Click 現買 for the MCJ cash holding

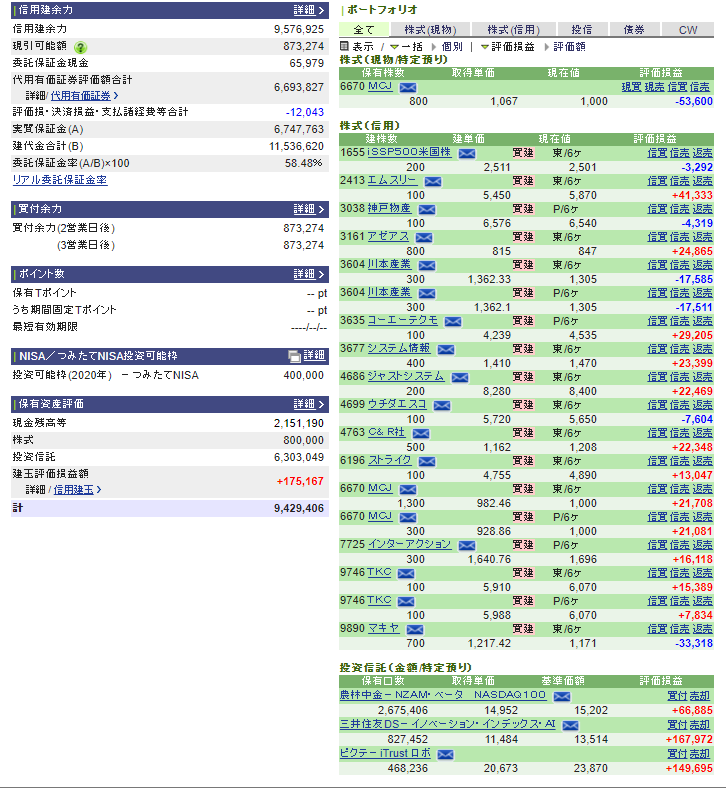coord(632,87)
